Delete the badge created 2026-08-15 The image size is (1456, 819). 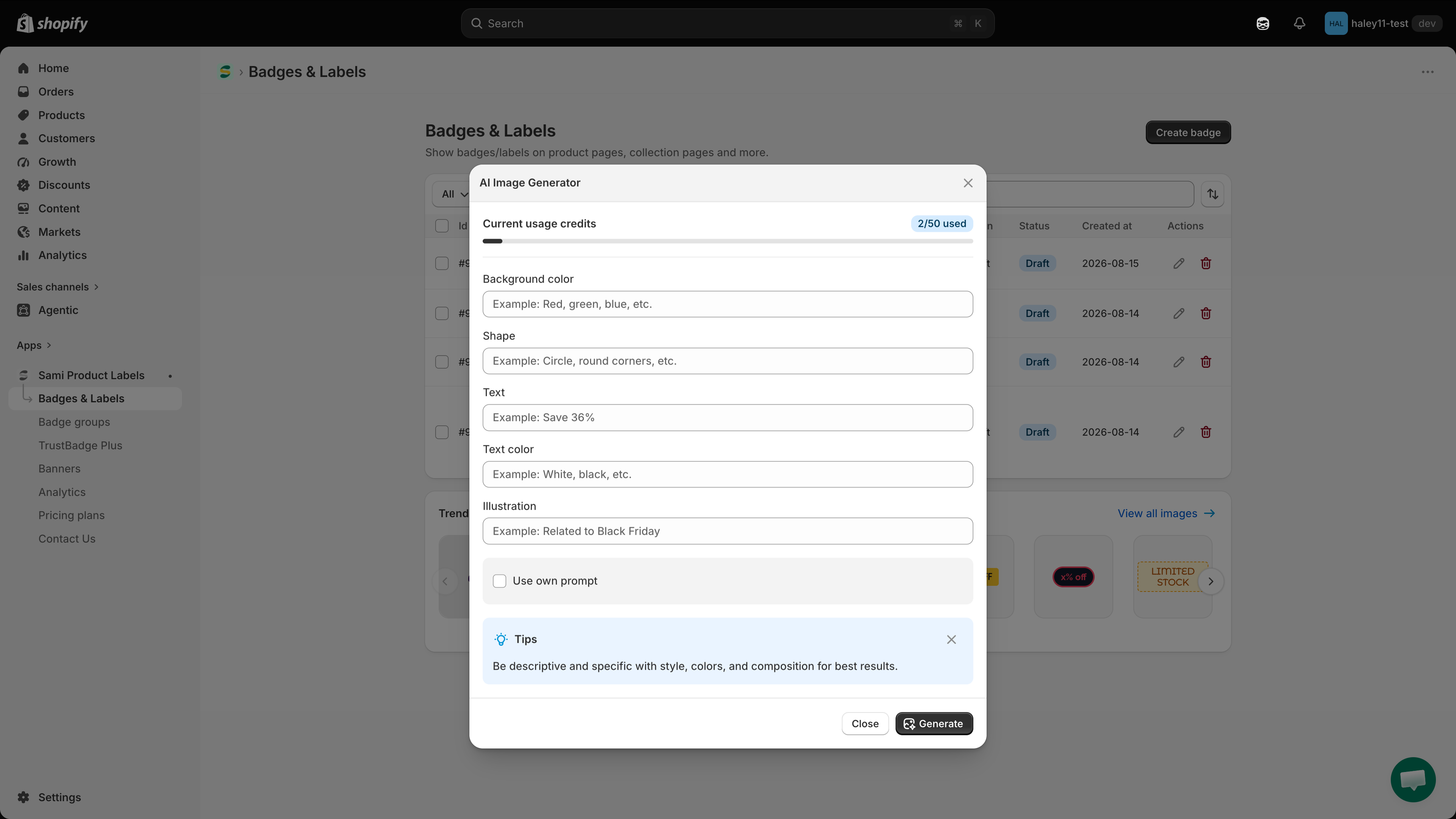[x=1206, y=264]
